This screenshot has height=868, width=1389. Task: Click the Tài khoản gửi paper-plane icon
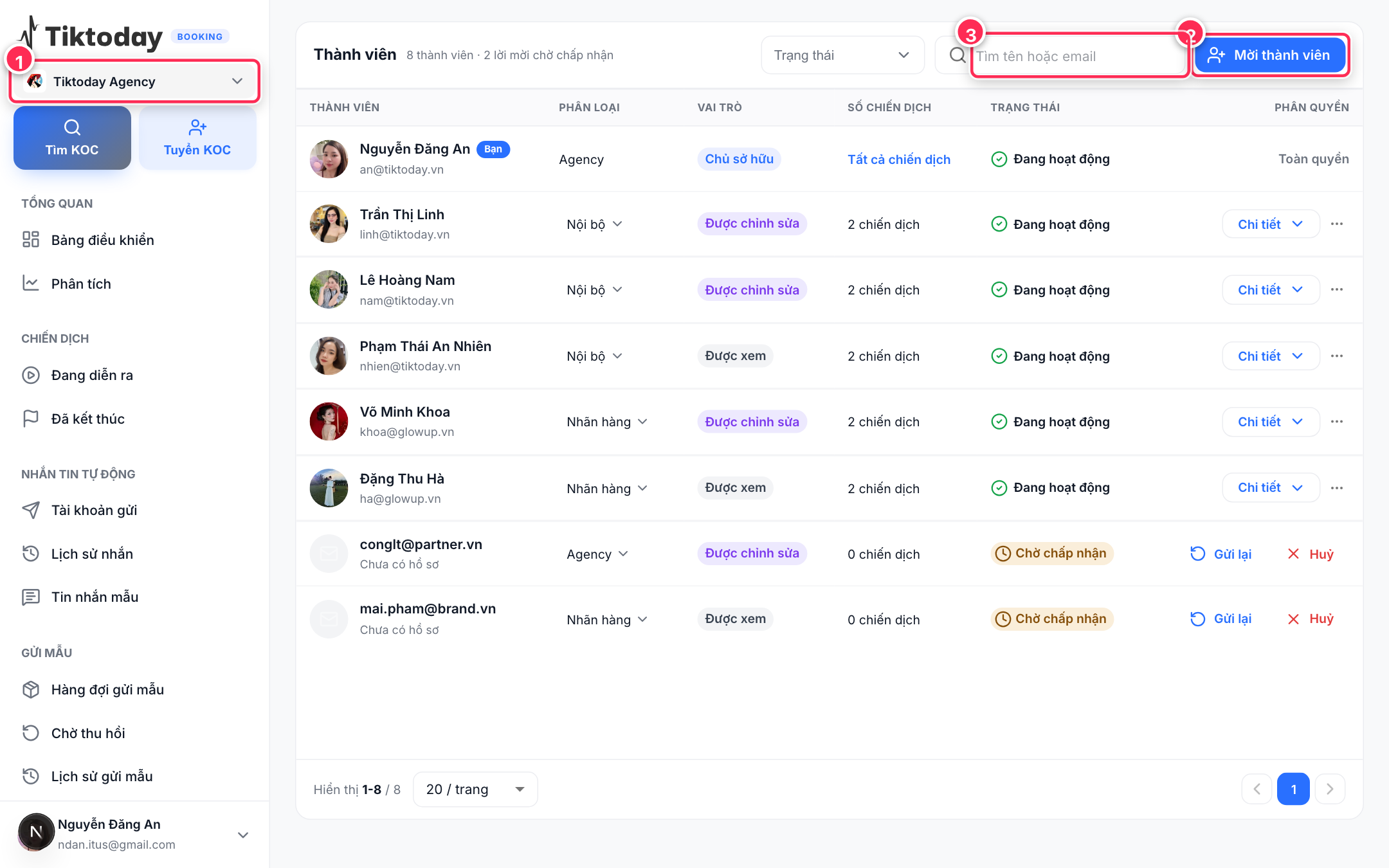[31, 510]
